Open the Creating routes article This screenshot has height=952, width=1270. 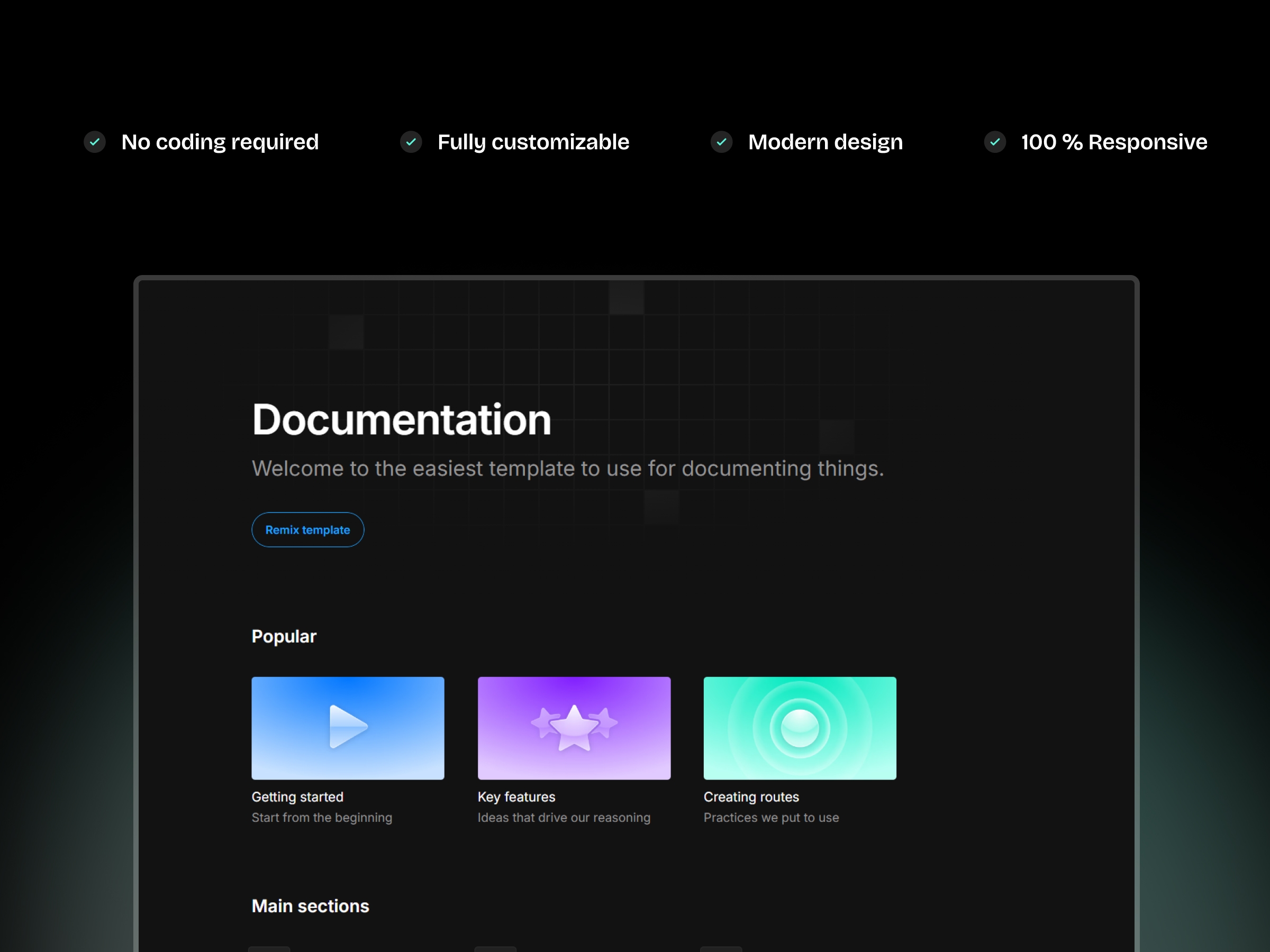click(751, 797)
